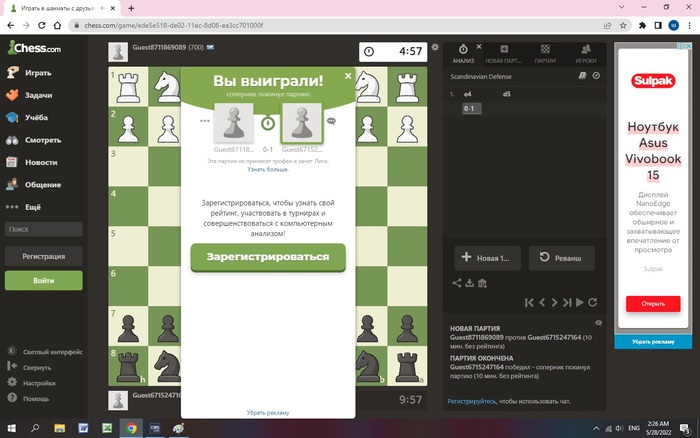Click the Войти login button
This screenshot has height=438, width=700.
click(43, 280)
